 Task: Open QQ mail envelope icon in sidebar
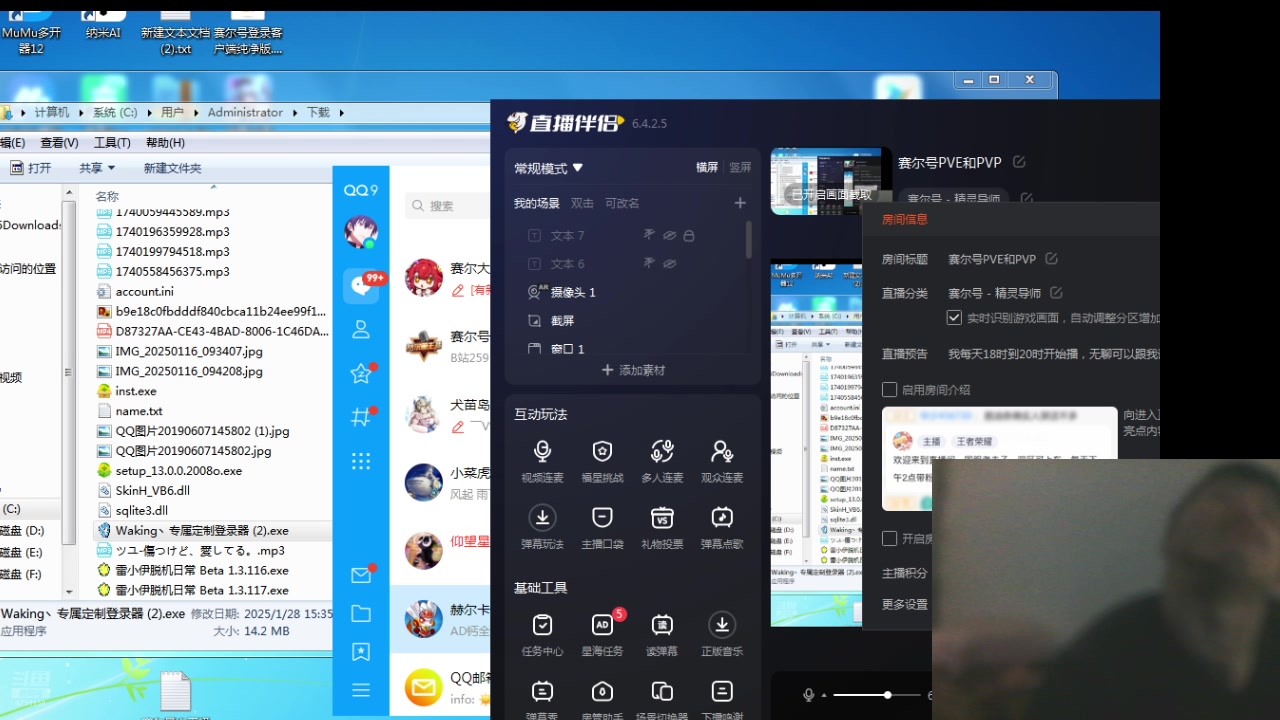pyautogui.click(x=361, y=575)
